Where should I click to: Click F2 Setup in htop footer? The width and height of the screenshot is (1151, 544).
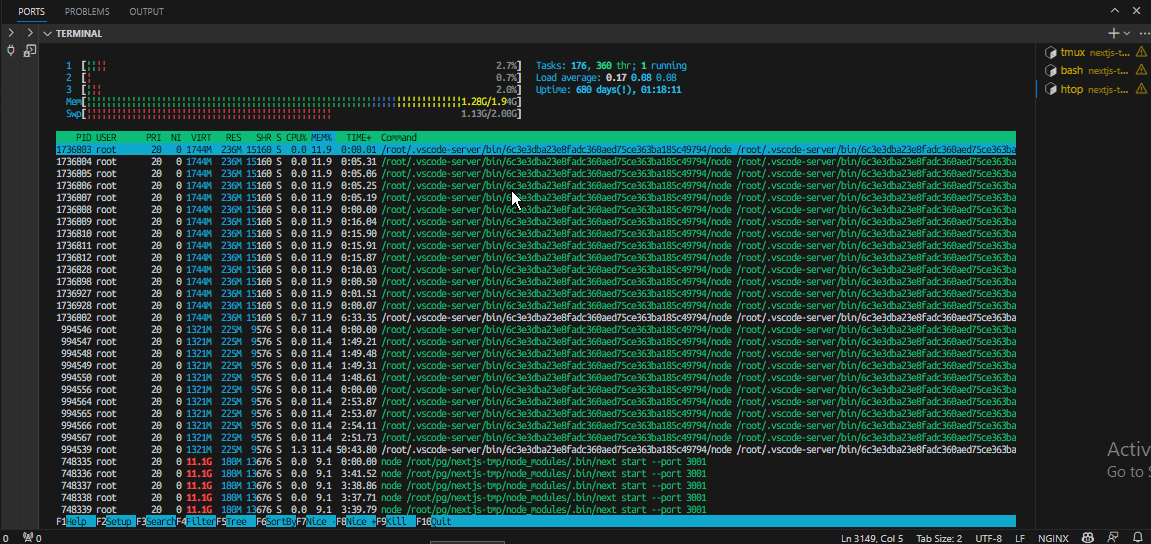115,521
